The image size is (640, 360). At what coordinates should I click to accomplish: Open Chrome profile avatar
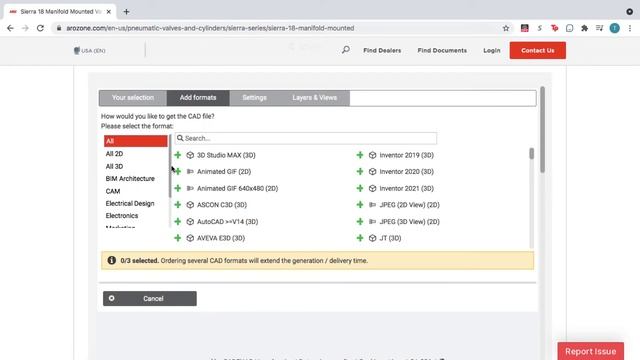[x=614, y=28]
